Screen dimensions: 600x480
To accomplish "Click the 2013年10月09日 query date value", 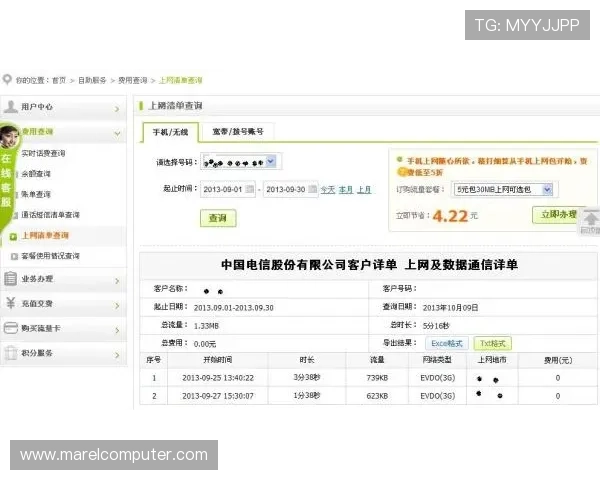I will click(450, 307).
